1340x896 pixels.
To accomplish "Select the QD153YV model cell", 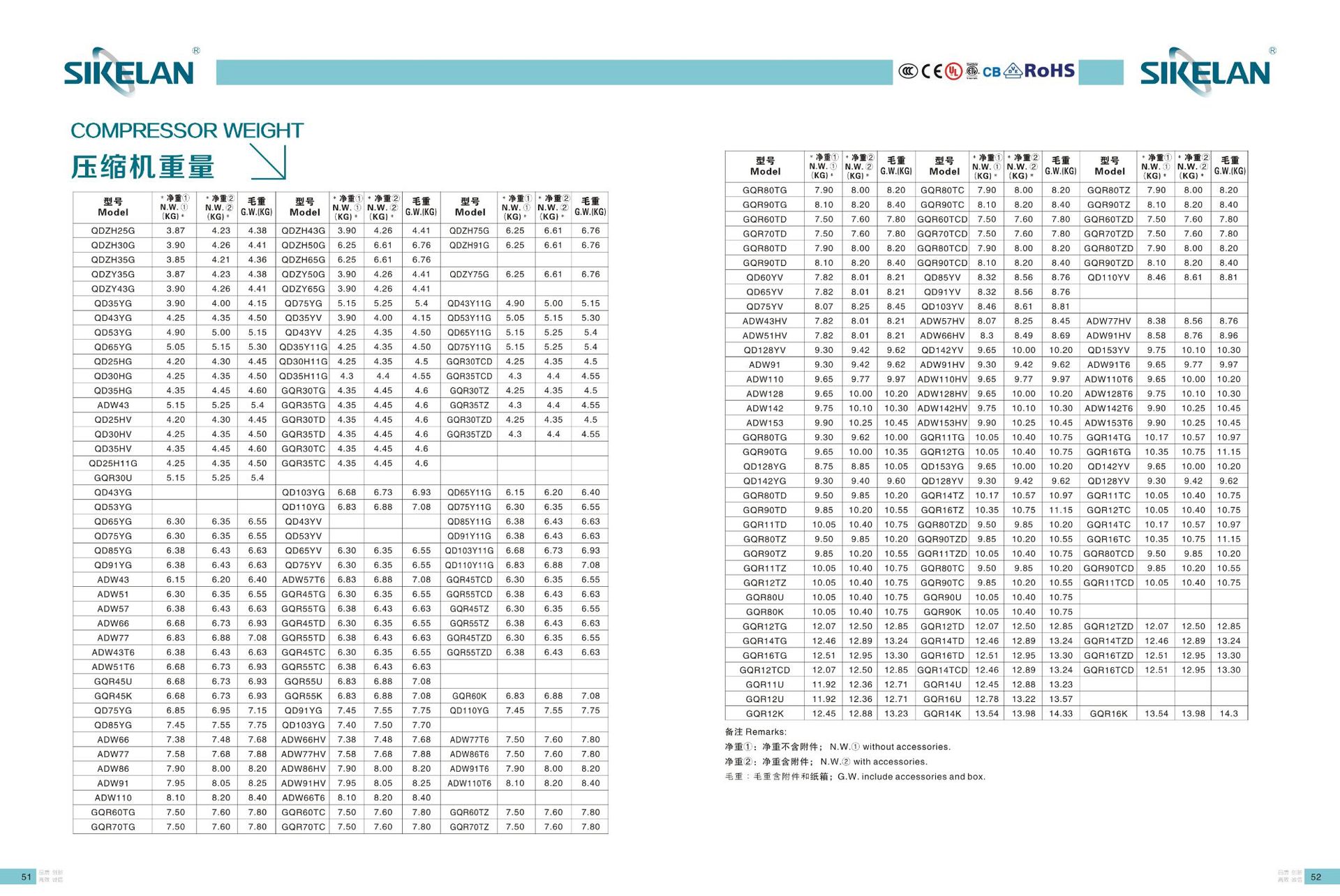I will [1108, 350].
